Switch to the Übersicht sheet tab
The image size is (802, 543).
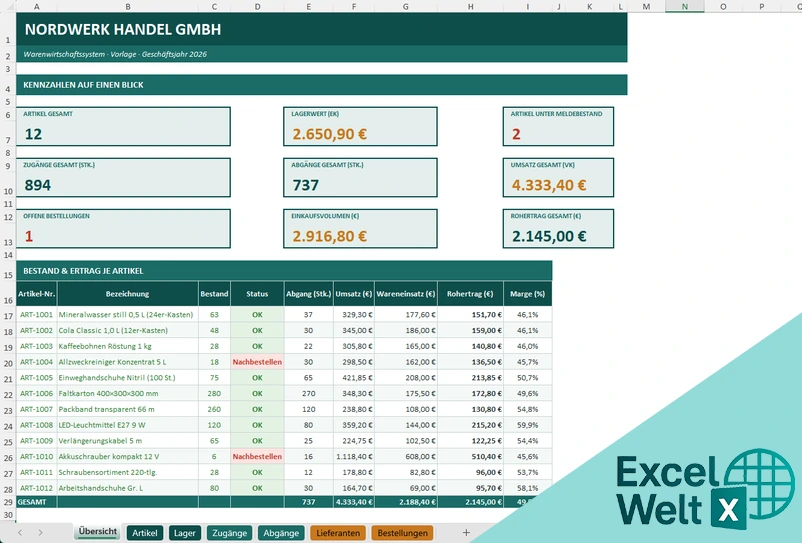pos(98,532)
